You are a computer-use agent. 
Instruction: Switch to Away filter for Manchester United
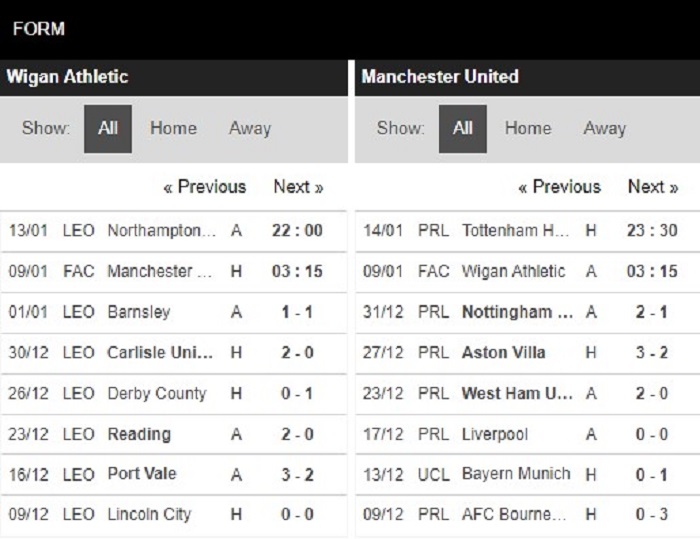pyautogui.click(x=604, y=128)
